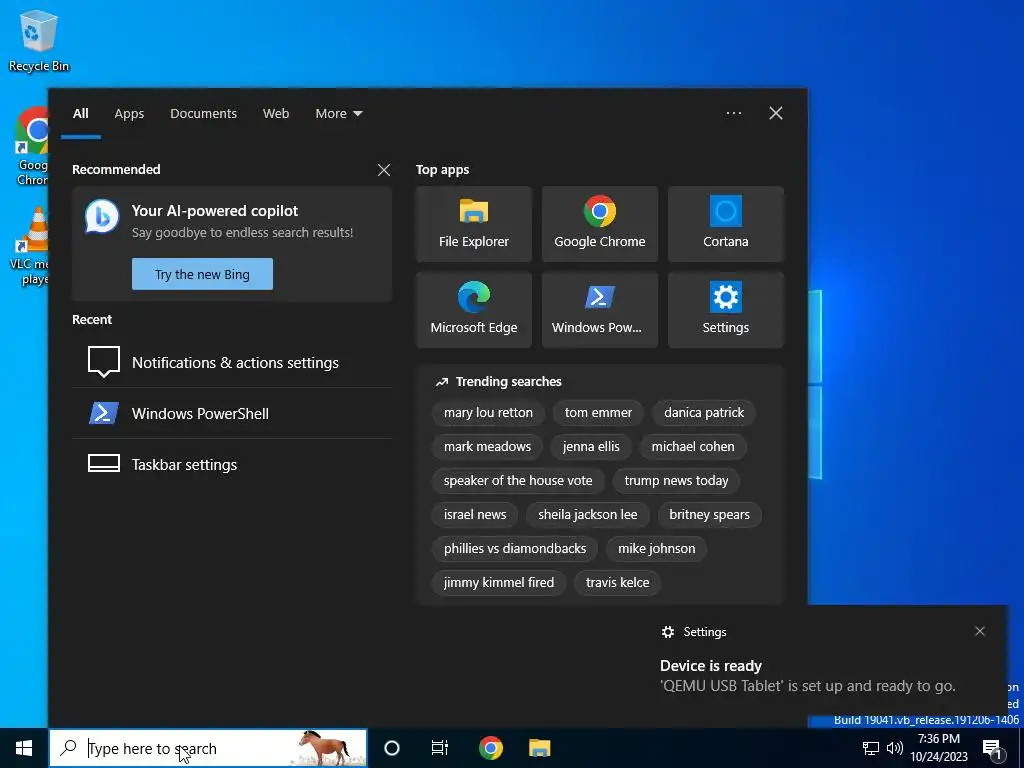Open File Explorer from Top apps
The height and width of the screenshot is (768, 1024).
tap(473, 224)
